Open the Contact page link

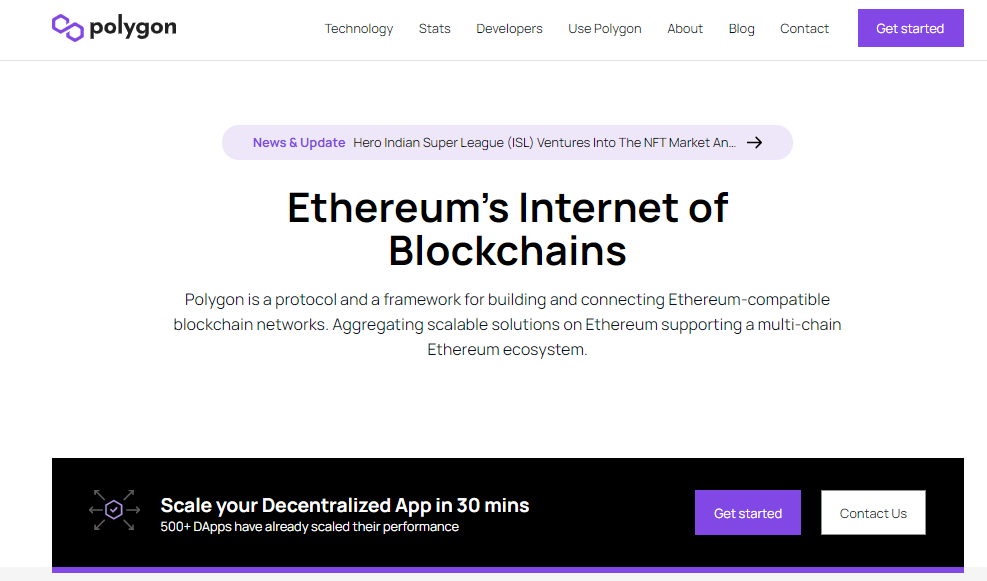[x=804, y=28]
